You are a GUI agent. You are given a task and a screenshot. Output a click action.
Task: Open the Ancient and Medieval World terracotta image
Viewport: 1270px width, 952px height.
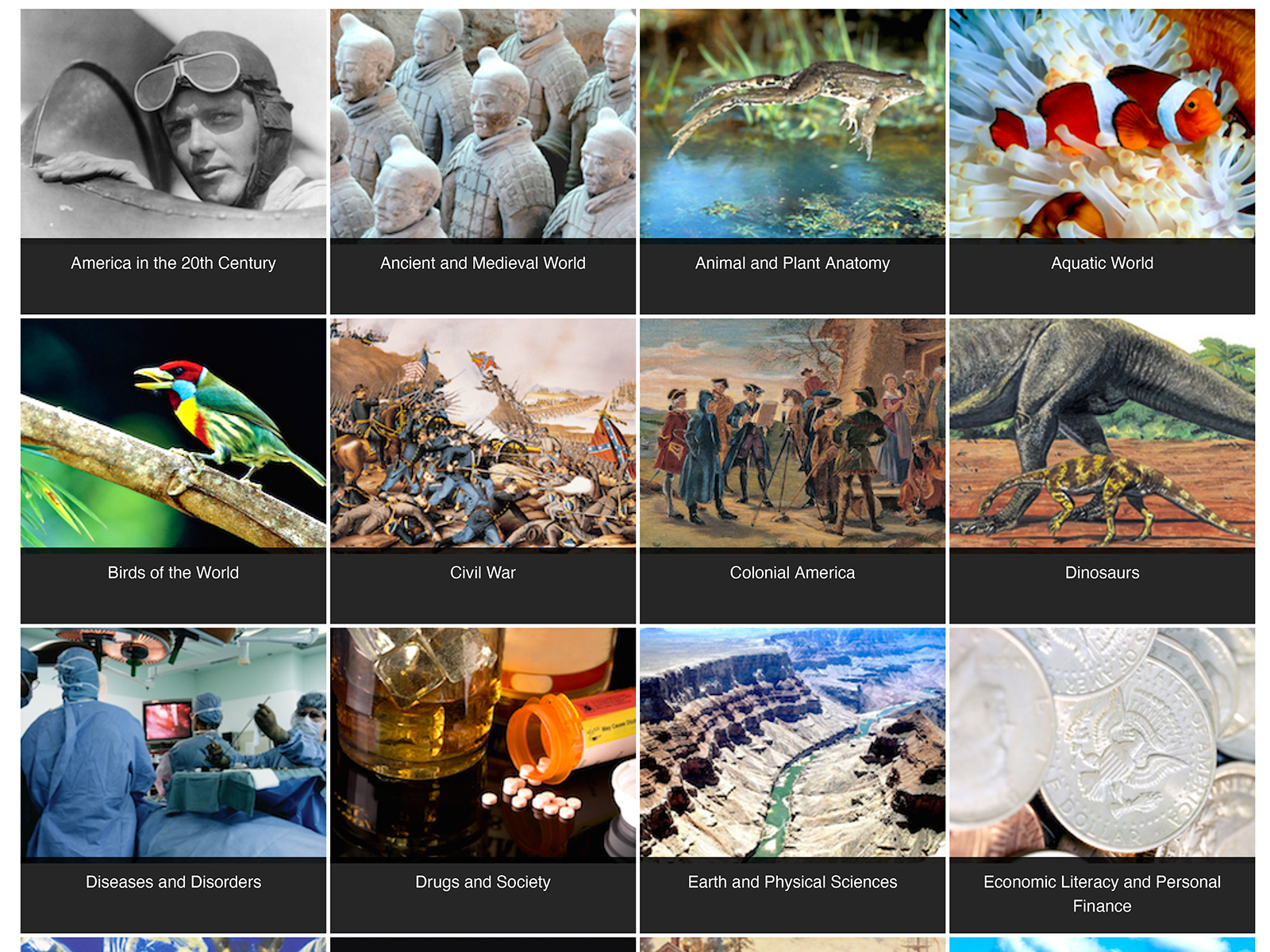pyautogui.click(x=483, y=124)
